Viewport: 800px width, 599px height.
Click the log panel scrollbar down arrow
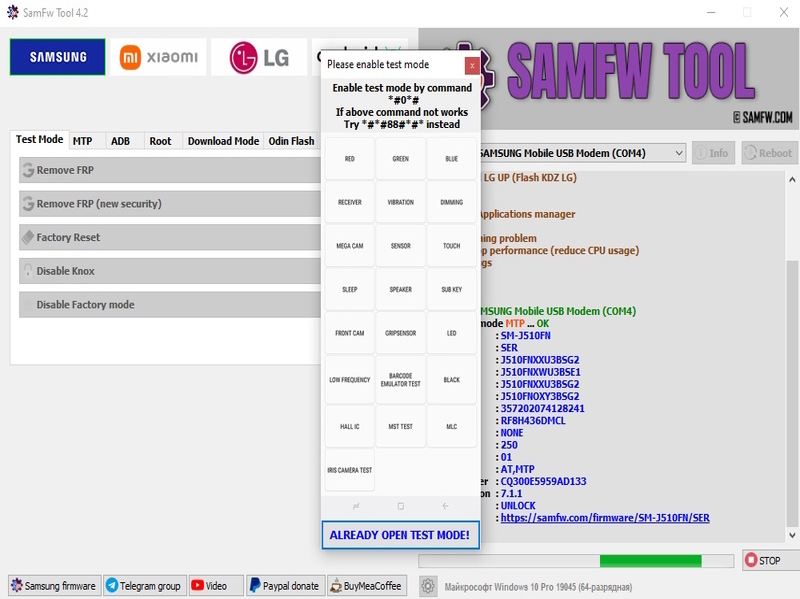[x=792, y=535]
